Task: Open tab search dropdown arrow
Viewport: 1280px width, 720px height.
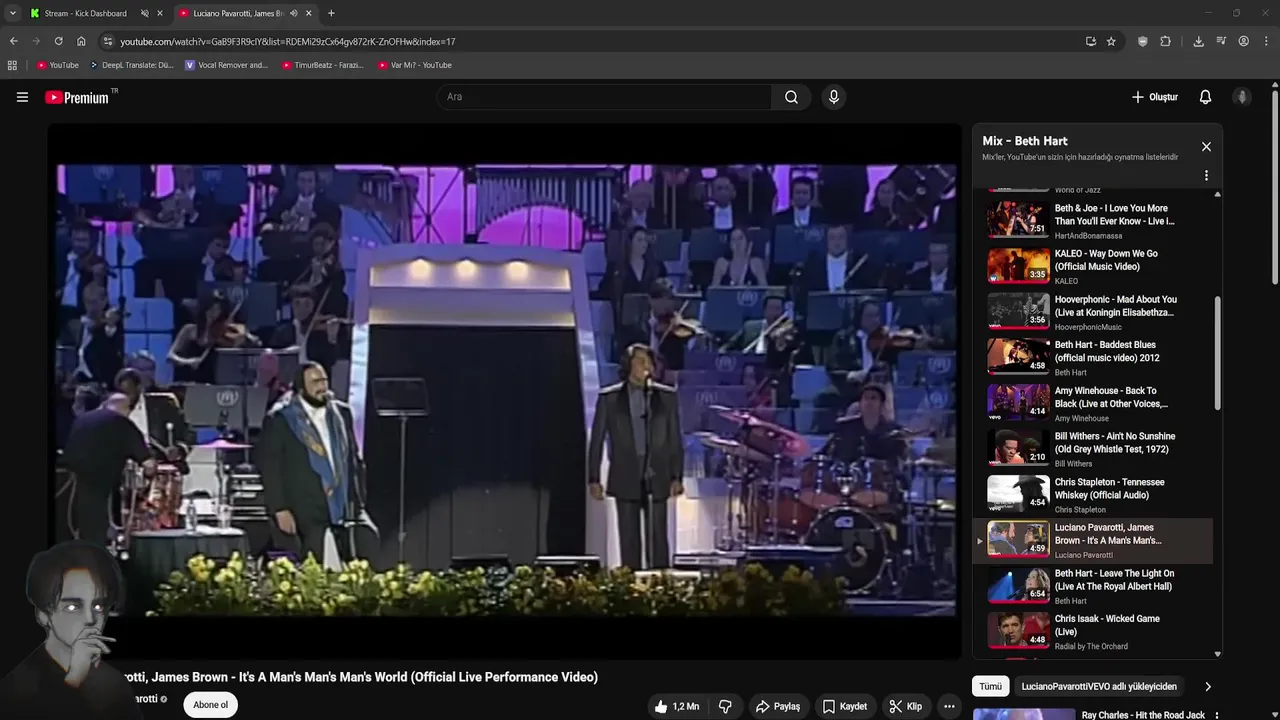Action: point(12,13)
